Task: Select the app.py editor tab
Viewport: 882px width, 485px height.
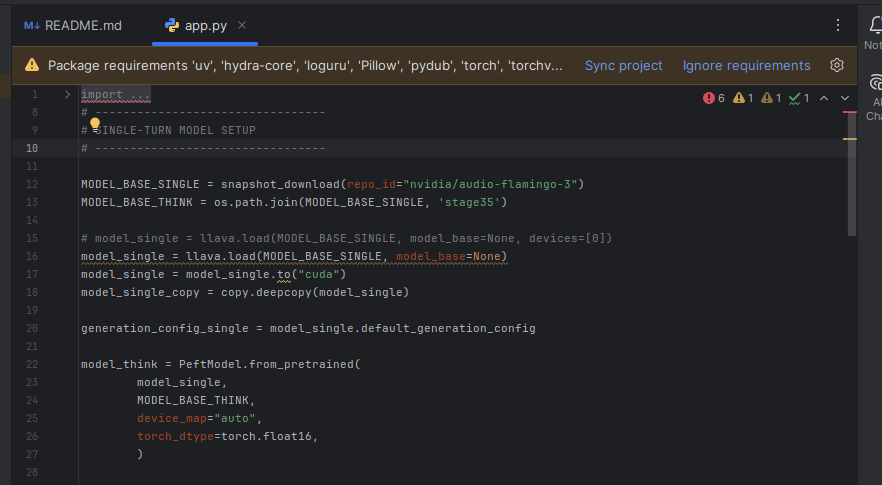Action: pyautogui.click(x=207, y=25)
